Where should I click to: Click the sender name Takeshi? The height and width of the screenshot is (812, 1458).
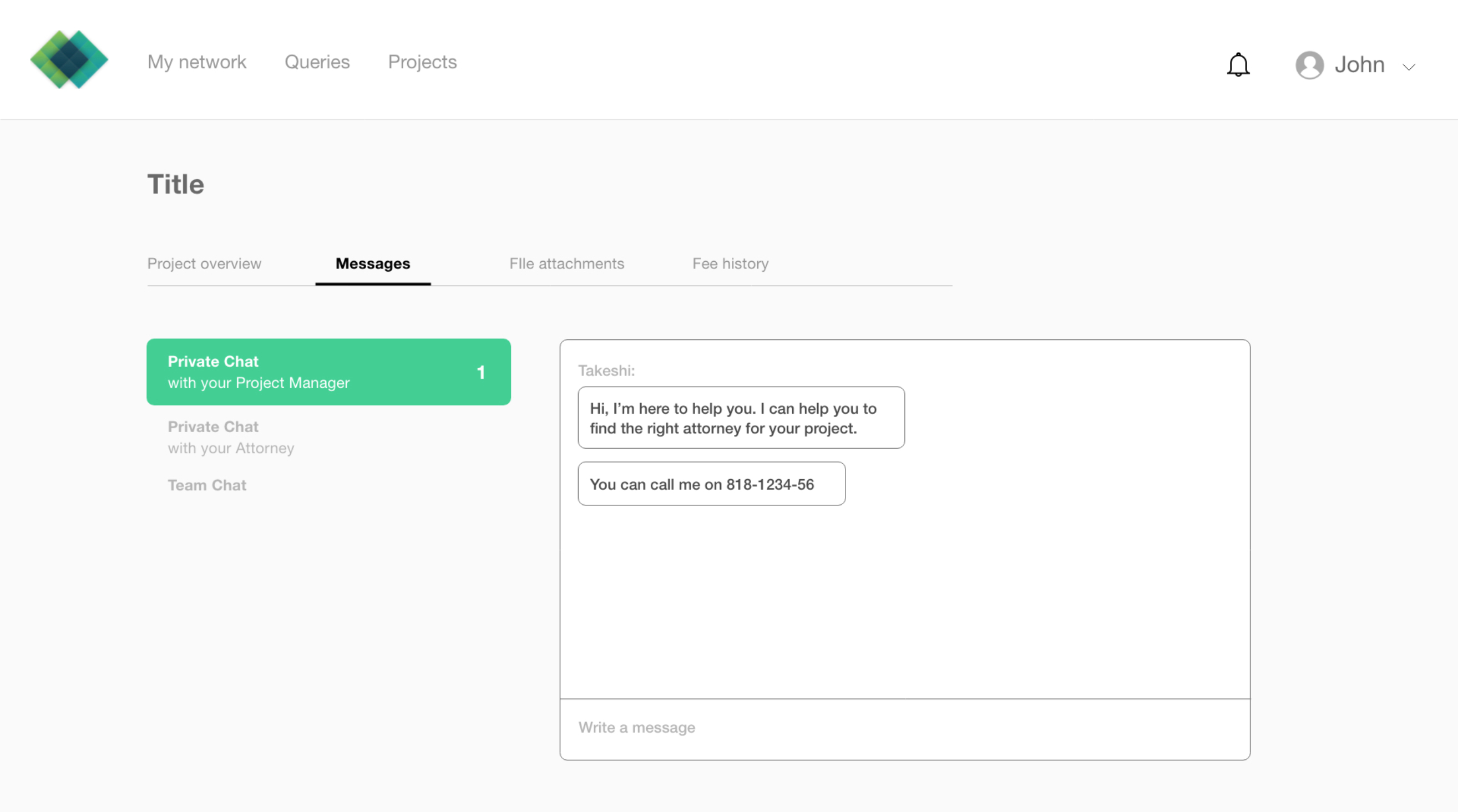click(x=606, y=371)
